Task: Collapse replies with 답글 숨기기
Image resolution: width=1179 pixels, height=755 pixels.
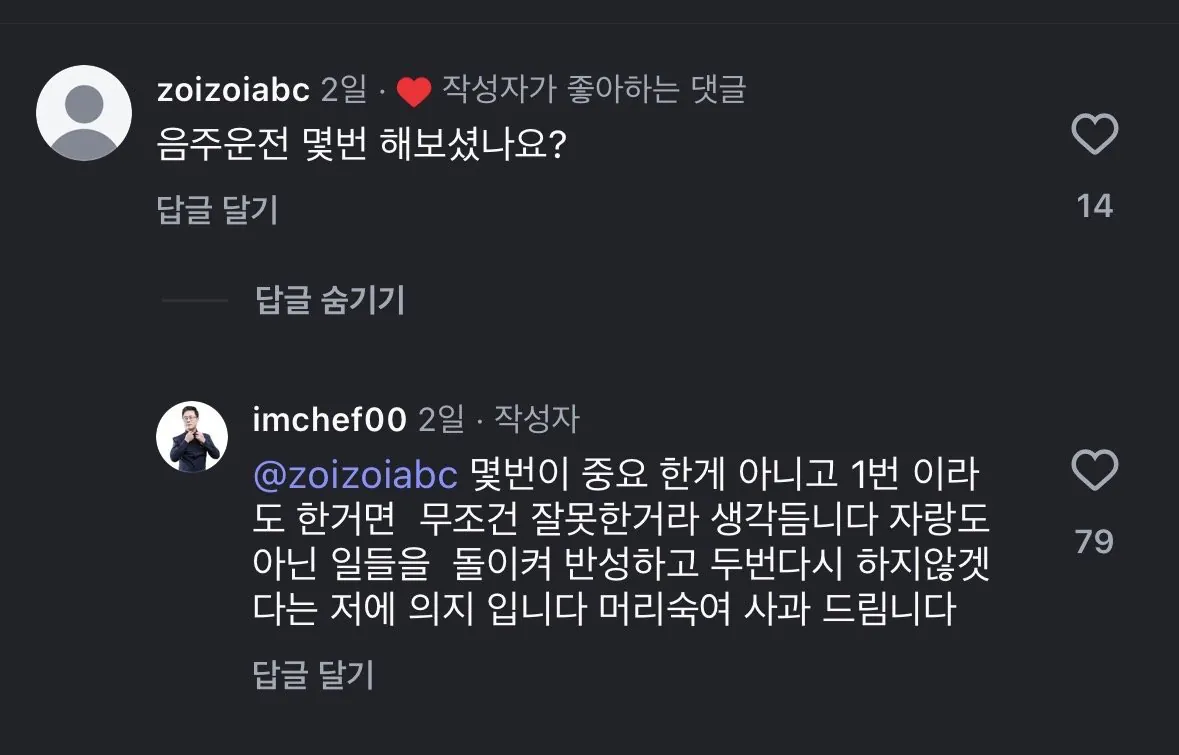Action: coord(330,299)
